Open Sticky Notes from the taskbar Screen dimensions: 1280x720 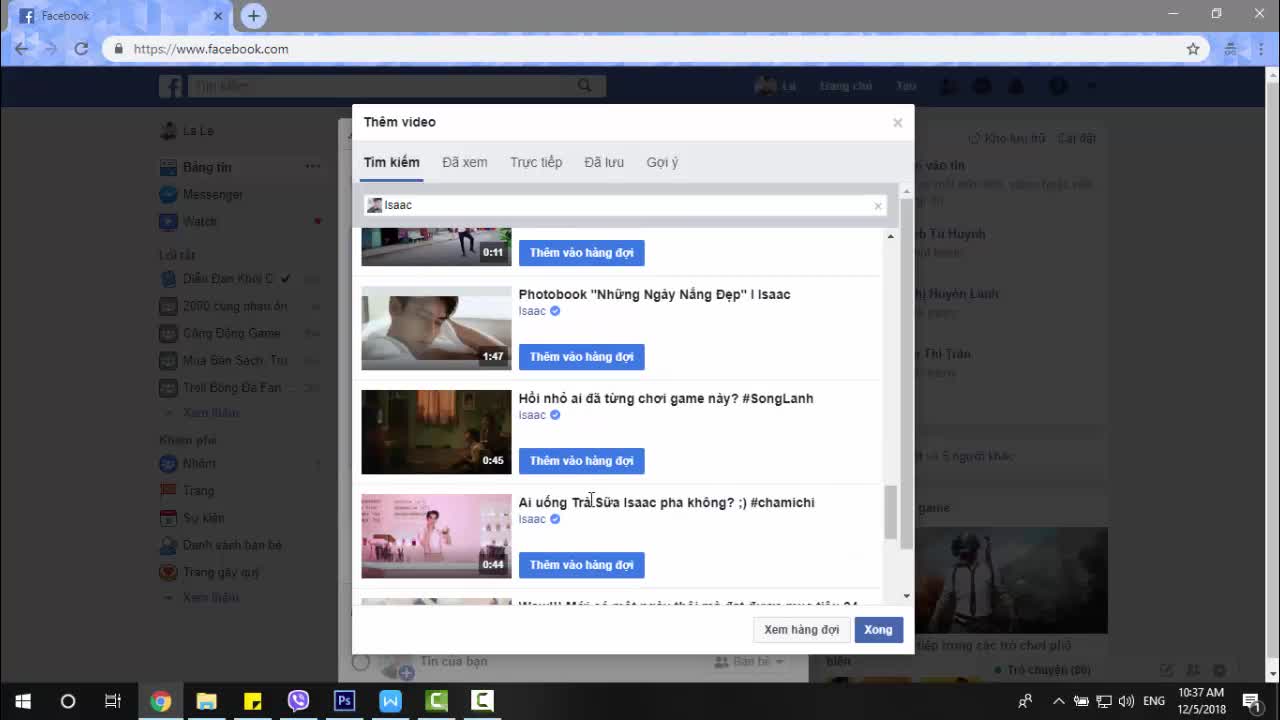pyautogui.click(x=252, y=701)
